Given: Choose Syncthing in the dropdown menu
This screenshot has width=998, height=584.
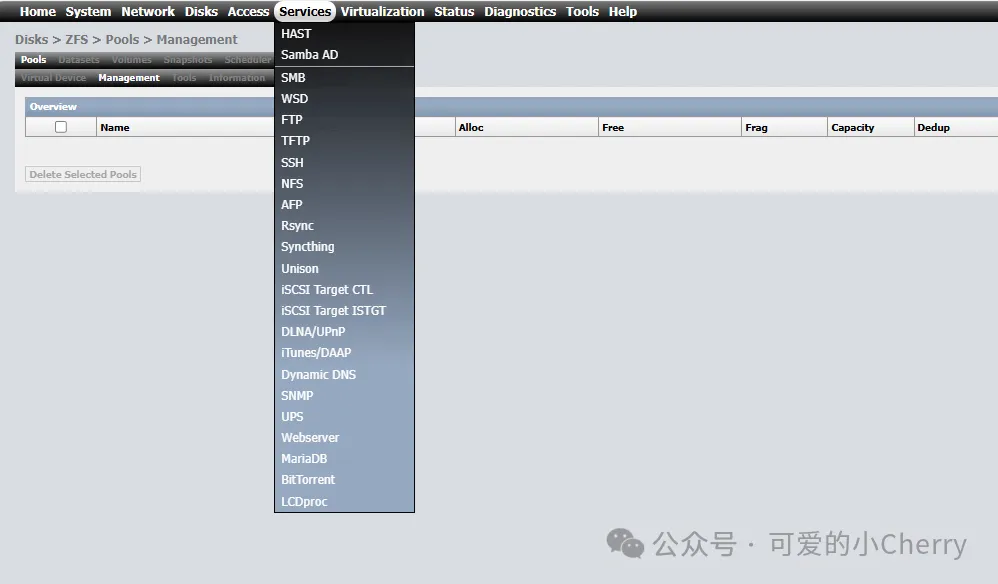Looking at the screenshot, I should click(x=307, y=246).
